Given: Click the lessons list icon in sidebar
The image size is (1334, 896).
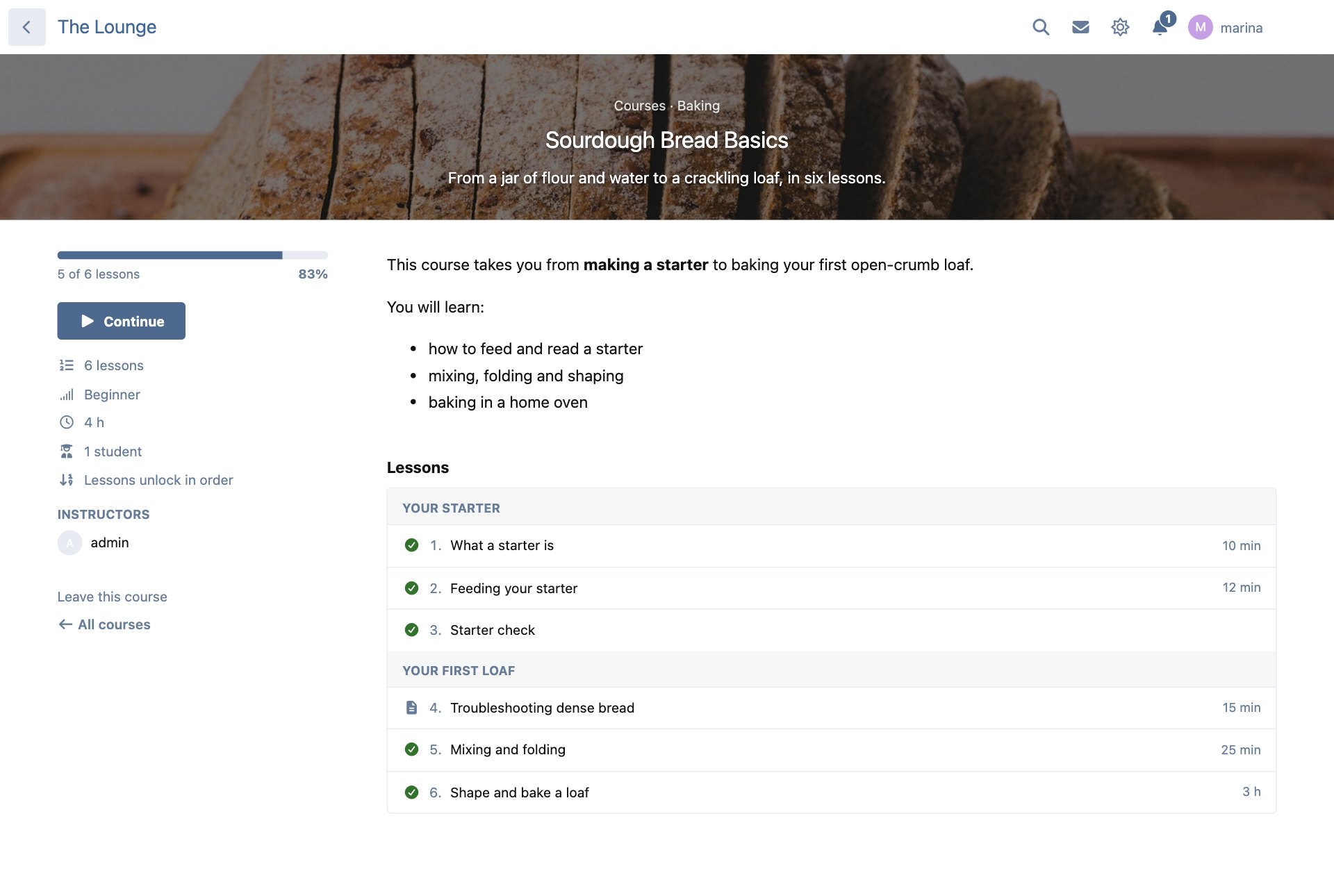Looking at the screenshot, I should [67, 365].
